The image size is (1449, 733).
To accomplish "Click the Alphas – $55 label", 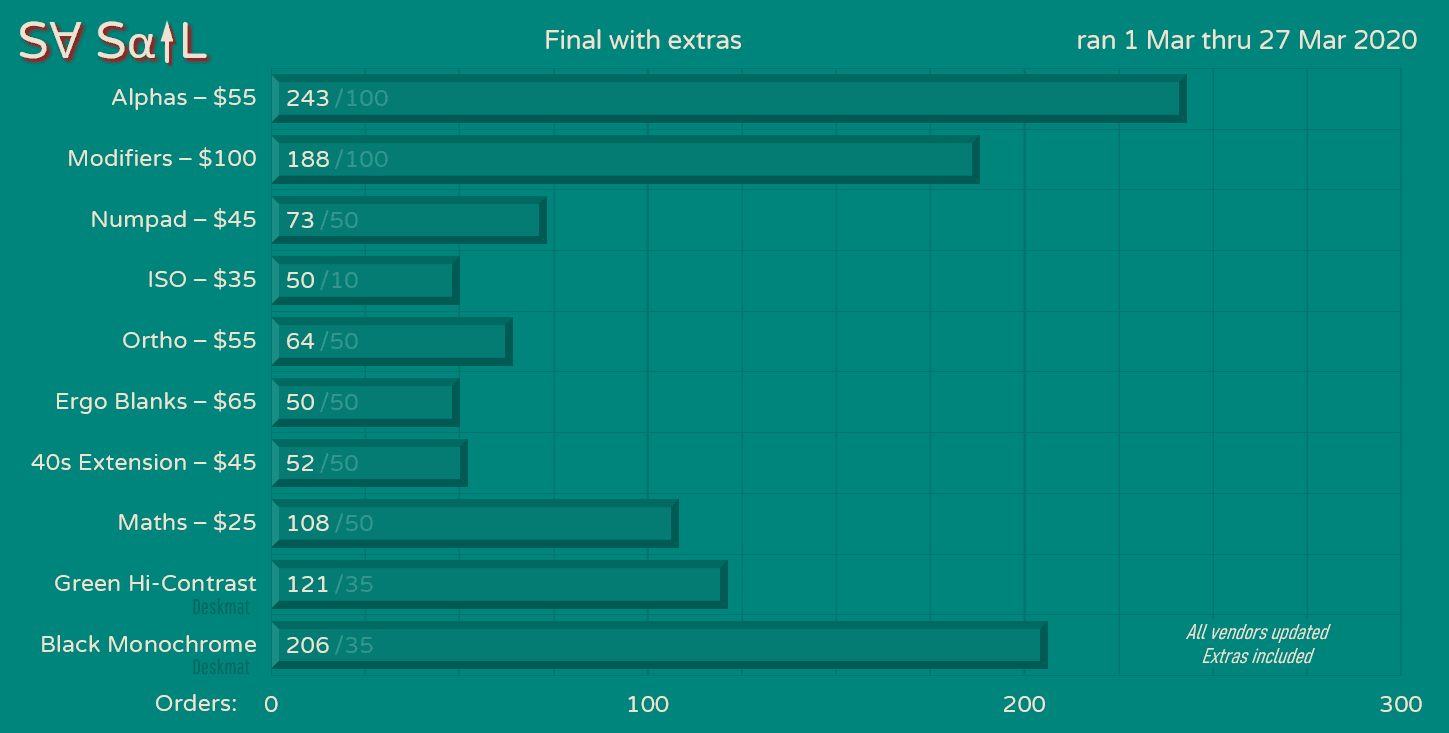I will pos(183,97).
